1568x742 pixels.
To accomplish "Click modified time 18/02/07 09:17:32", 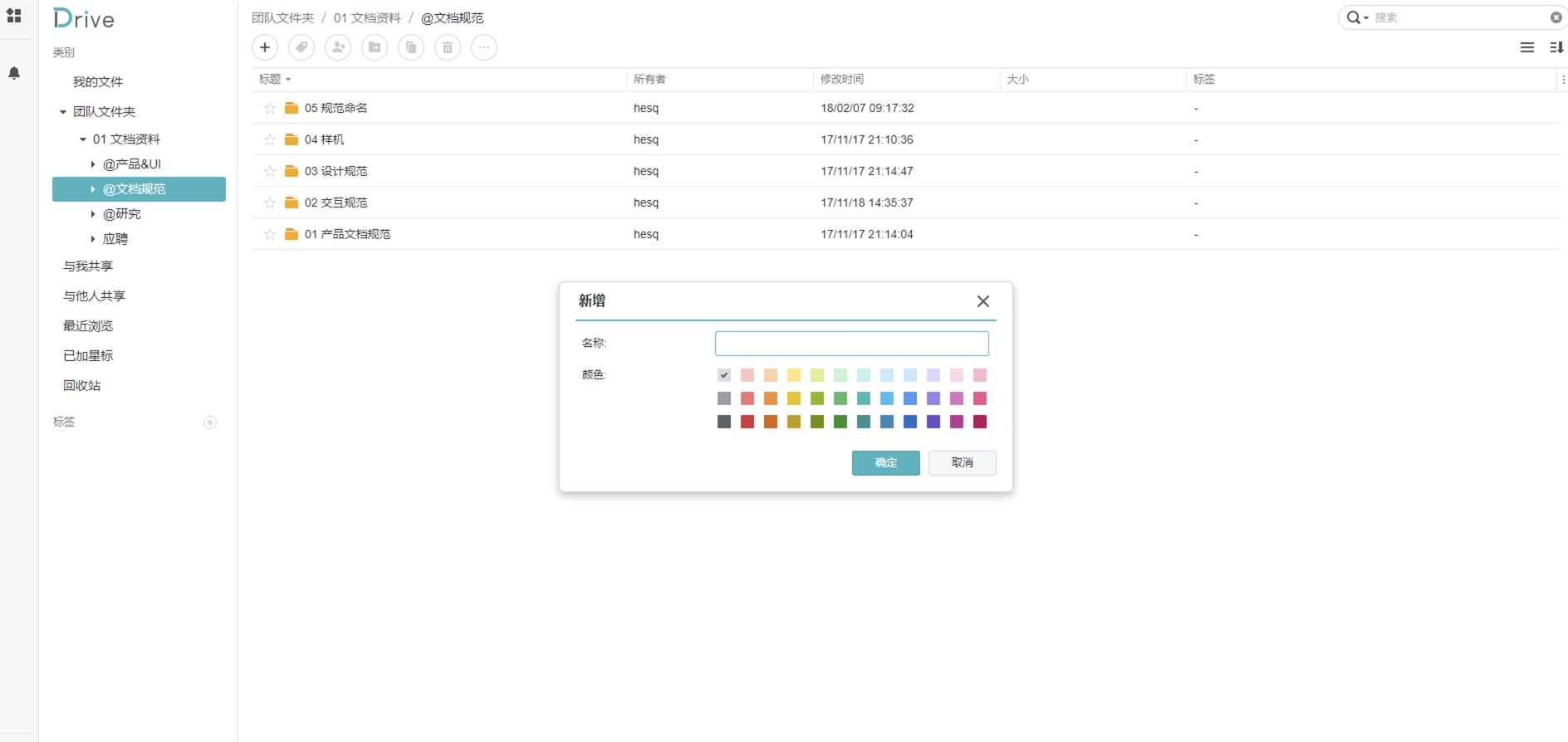I will (x=867, y=108).
